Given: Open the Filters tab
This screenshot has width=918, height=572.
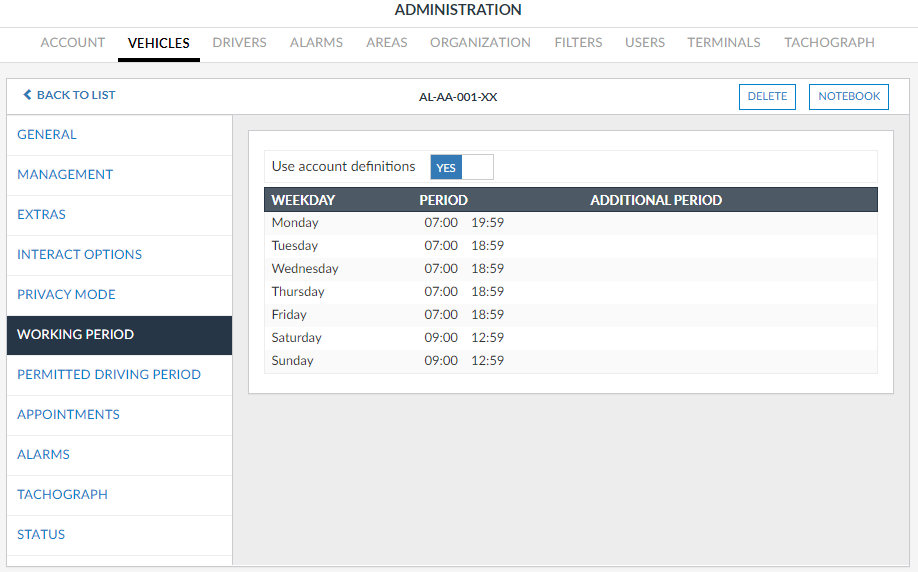Looking at the screenshot, I should point(578,43).
